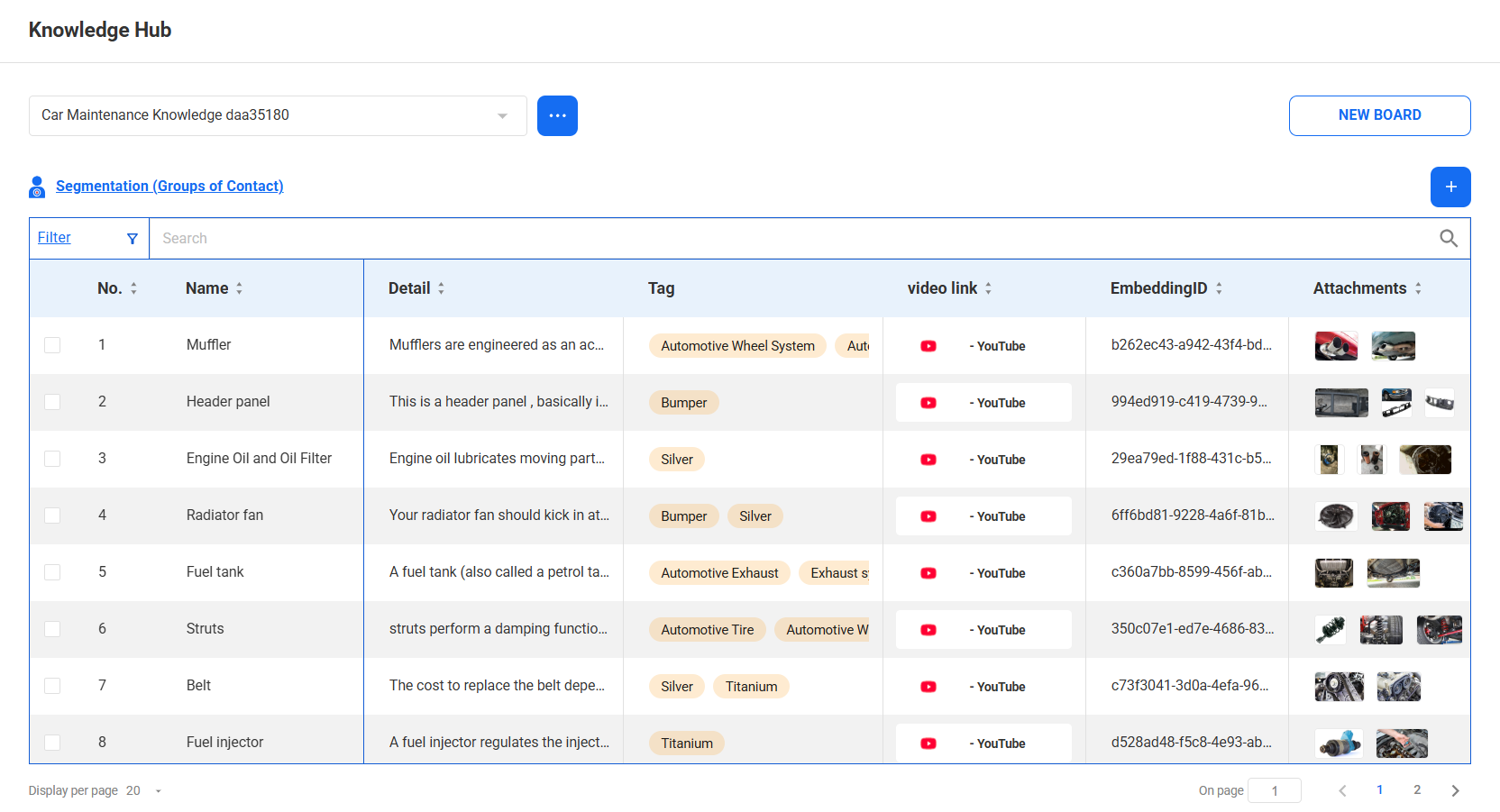
Task: Click the NEW BOARD button
Action: [x=1378, y=115]
